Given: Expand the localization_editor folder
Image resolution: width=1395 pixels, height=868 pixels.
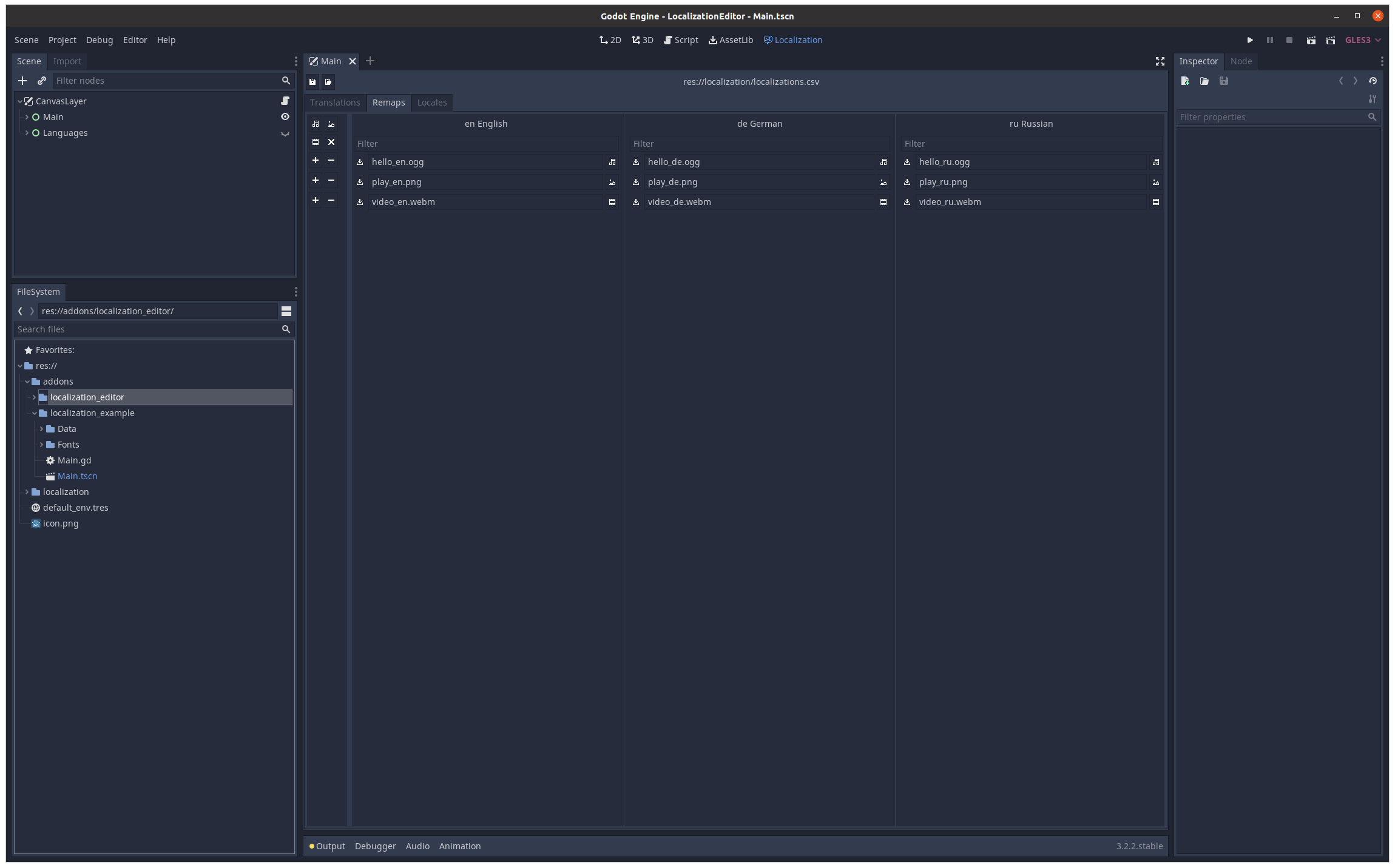Looking at the screenshot, I should click(35, 397).
